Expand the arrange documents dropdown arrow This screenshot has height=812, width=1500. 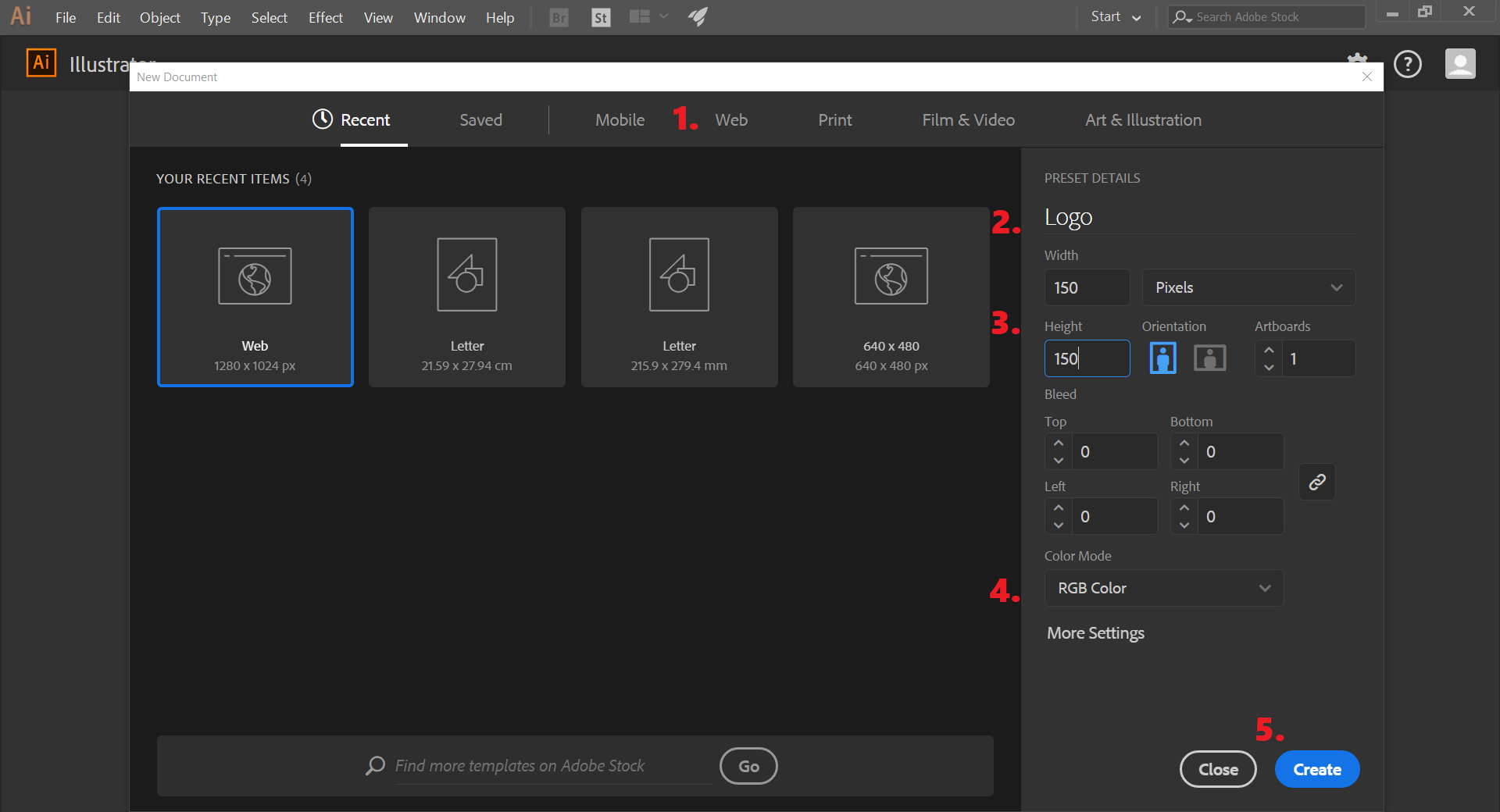coord(664,16)
